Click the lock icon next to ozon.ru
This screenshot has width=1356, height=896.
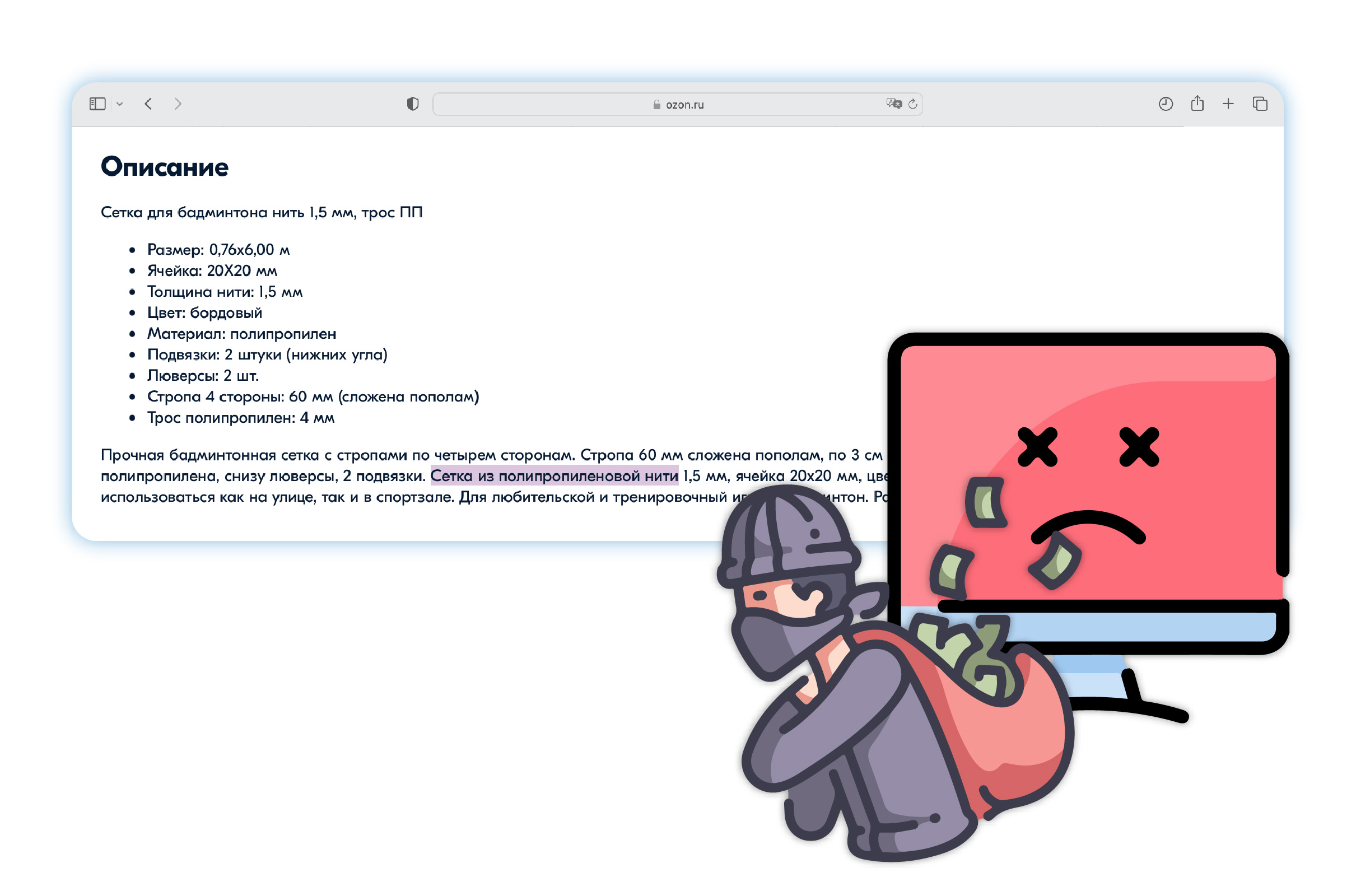pos(656,105)
